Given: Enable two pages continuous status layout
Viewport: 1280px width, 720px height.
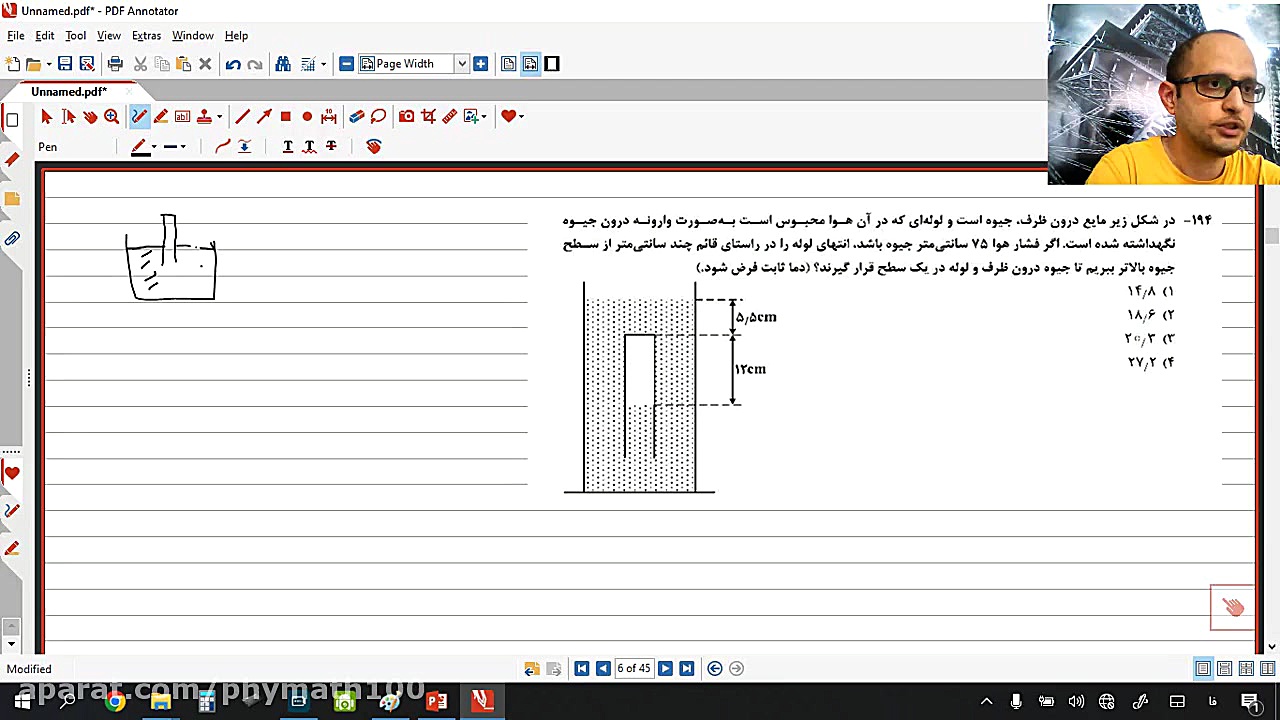Looking at the screenshot, I should coord(1268,669).
